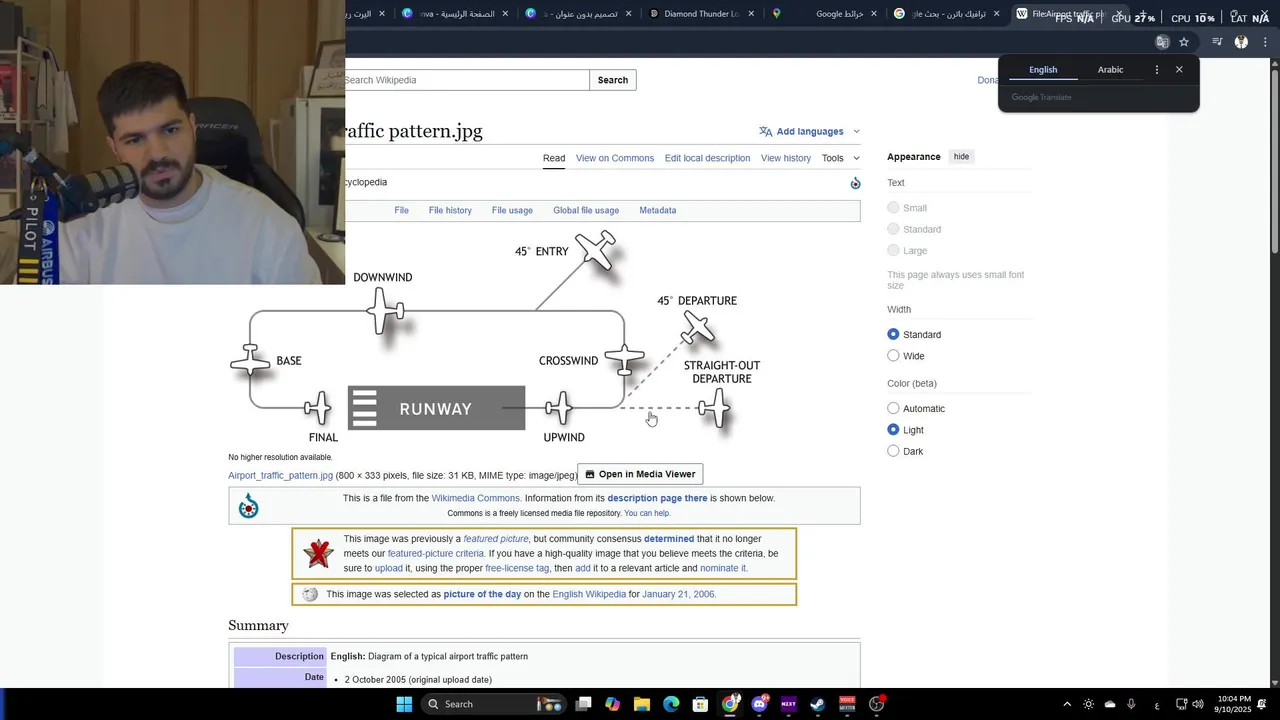
Task: Select Dark color mode
Action: click(x=893, y=451)
